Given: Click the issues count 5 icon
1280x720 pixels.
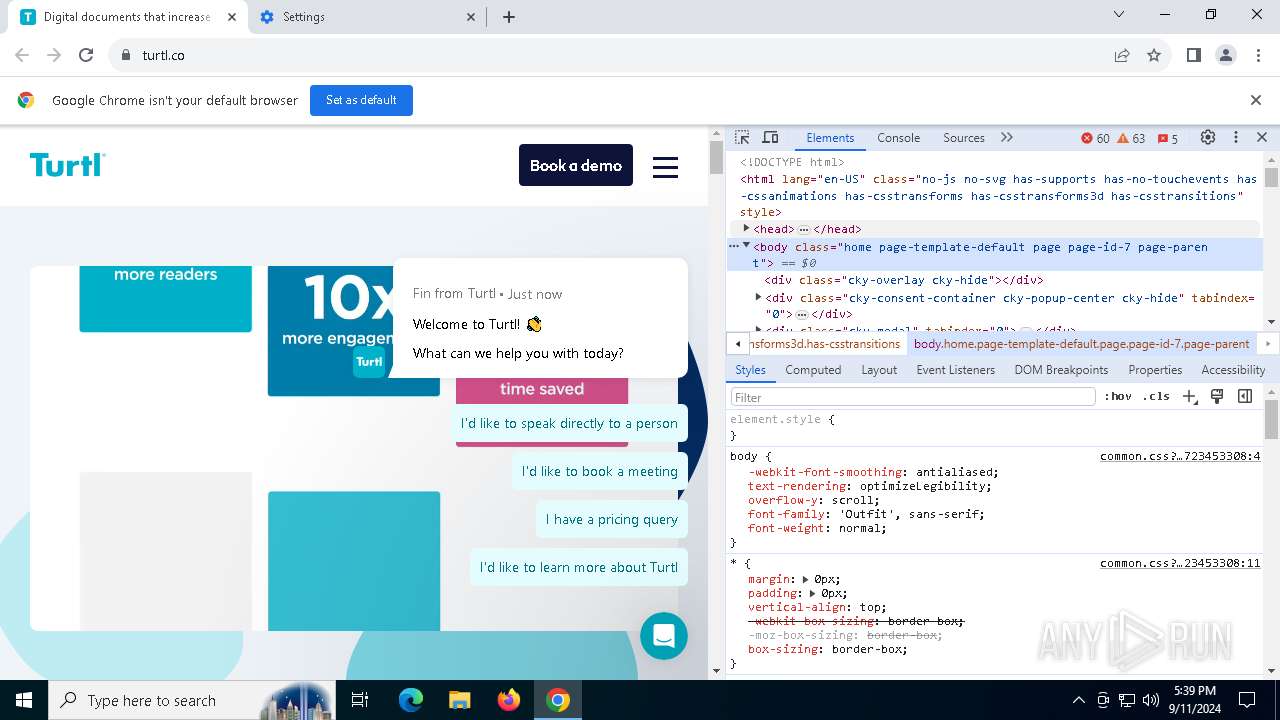Looking at the screenshot, I should pyautogui.click(x=1168, y=138).
